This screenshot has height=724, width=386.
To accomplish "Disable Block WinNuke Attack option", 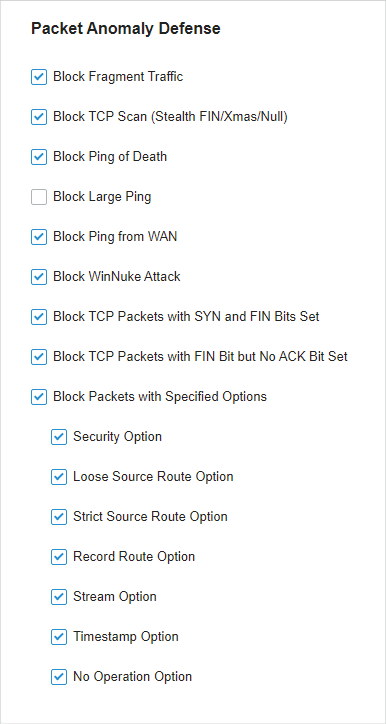I will (x=39, y=277).
